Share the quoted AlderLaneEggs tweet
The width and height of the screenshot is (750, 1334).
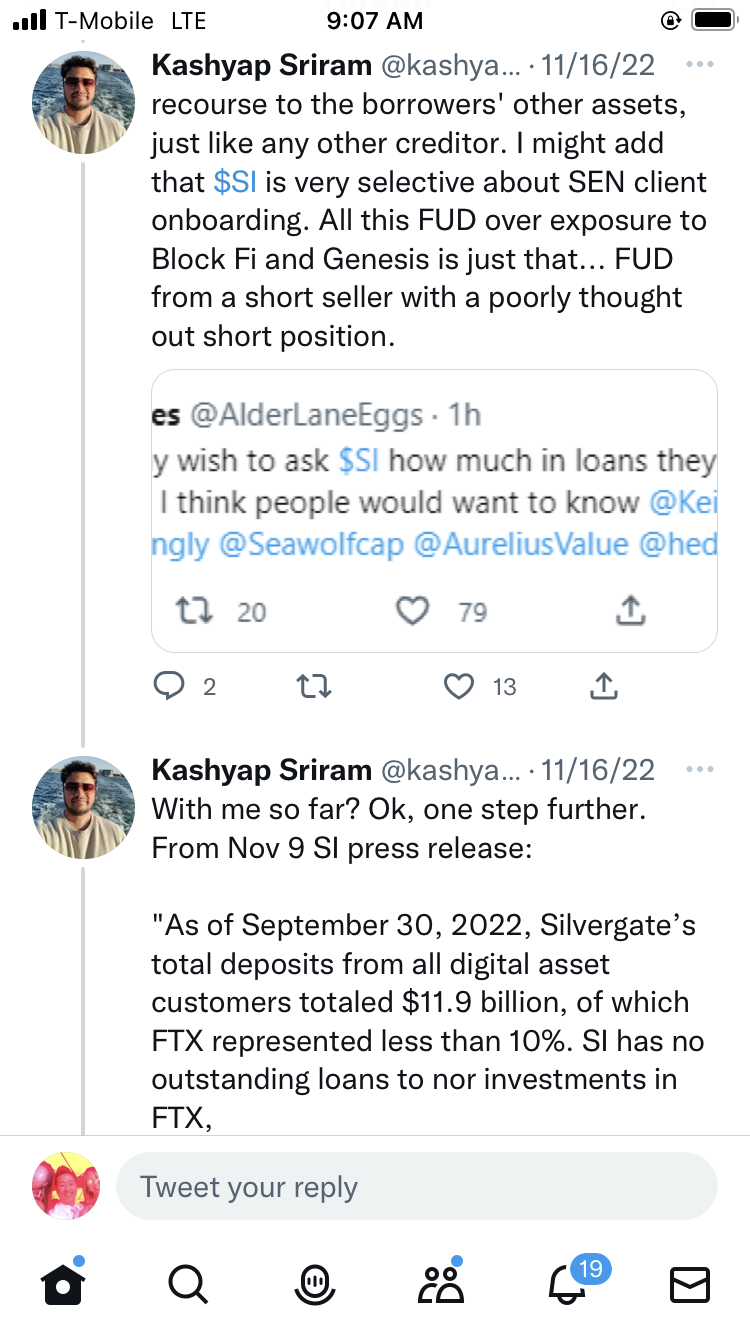coord(631,611)
